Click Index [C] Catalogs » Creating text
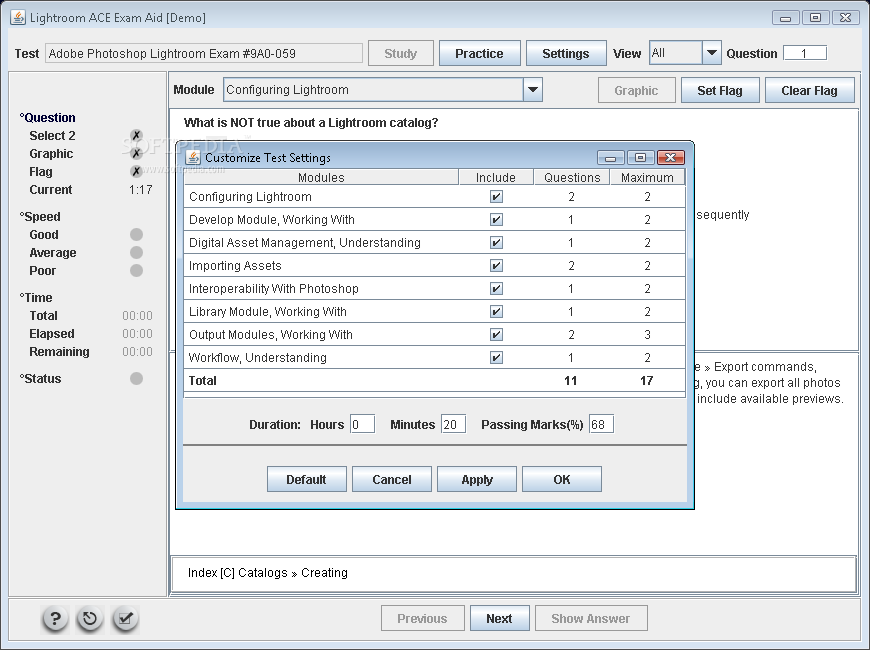 267,573
